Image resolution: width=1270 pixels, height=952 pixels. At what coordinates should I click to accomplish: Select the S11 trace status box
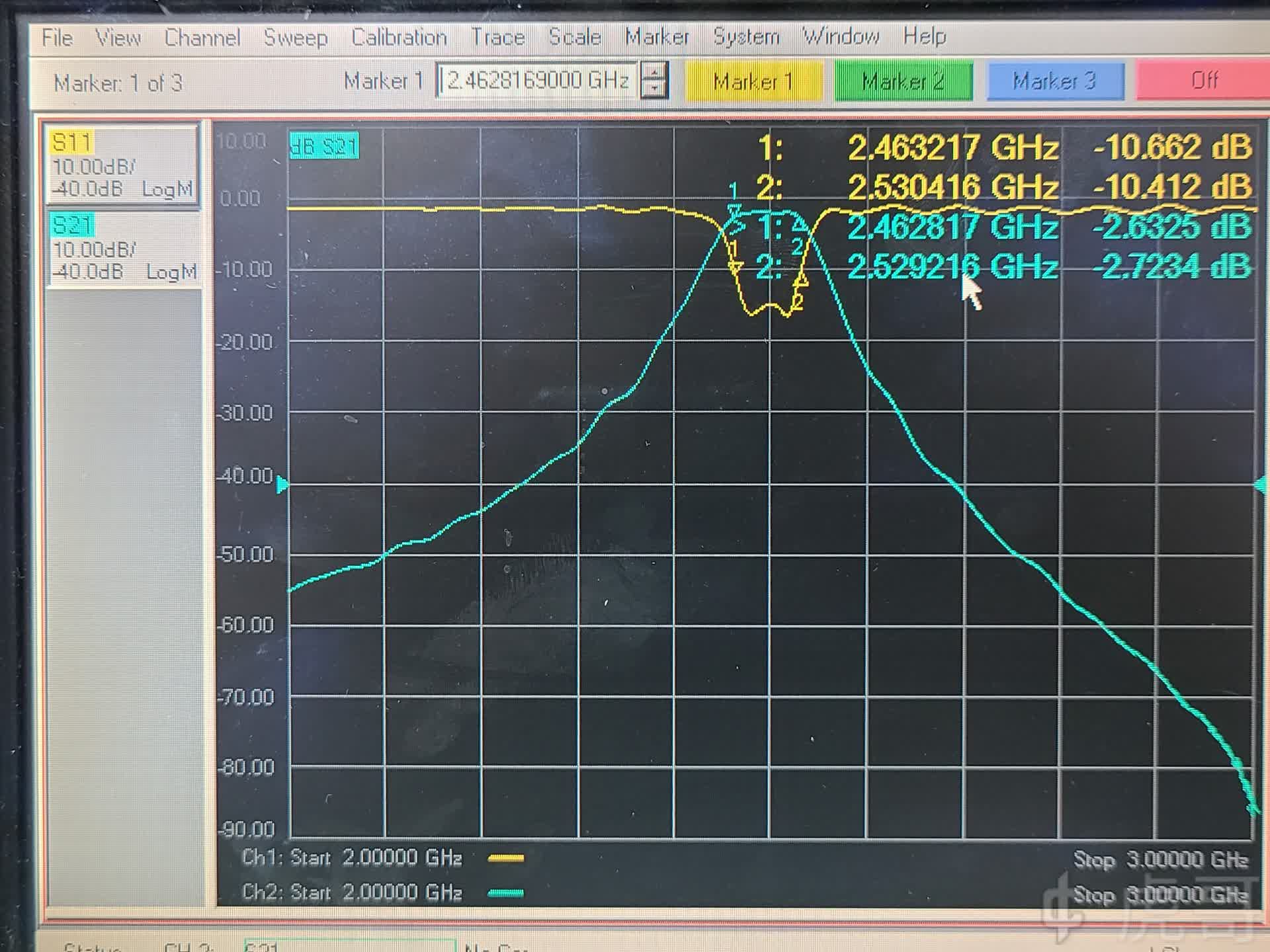tap(123, 165)
